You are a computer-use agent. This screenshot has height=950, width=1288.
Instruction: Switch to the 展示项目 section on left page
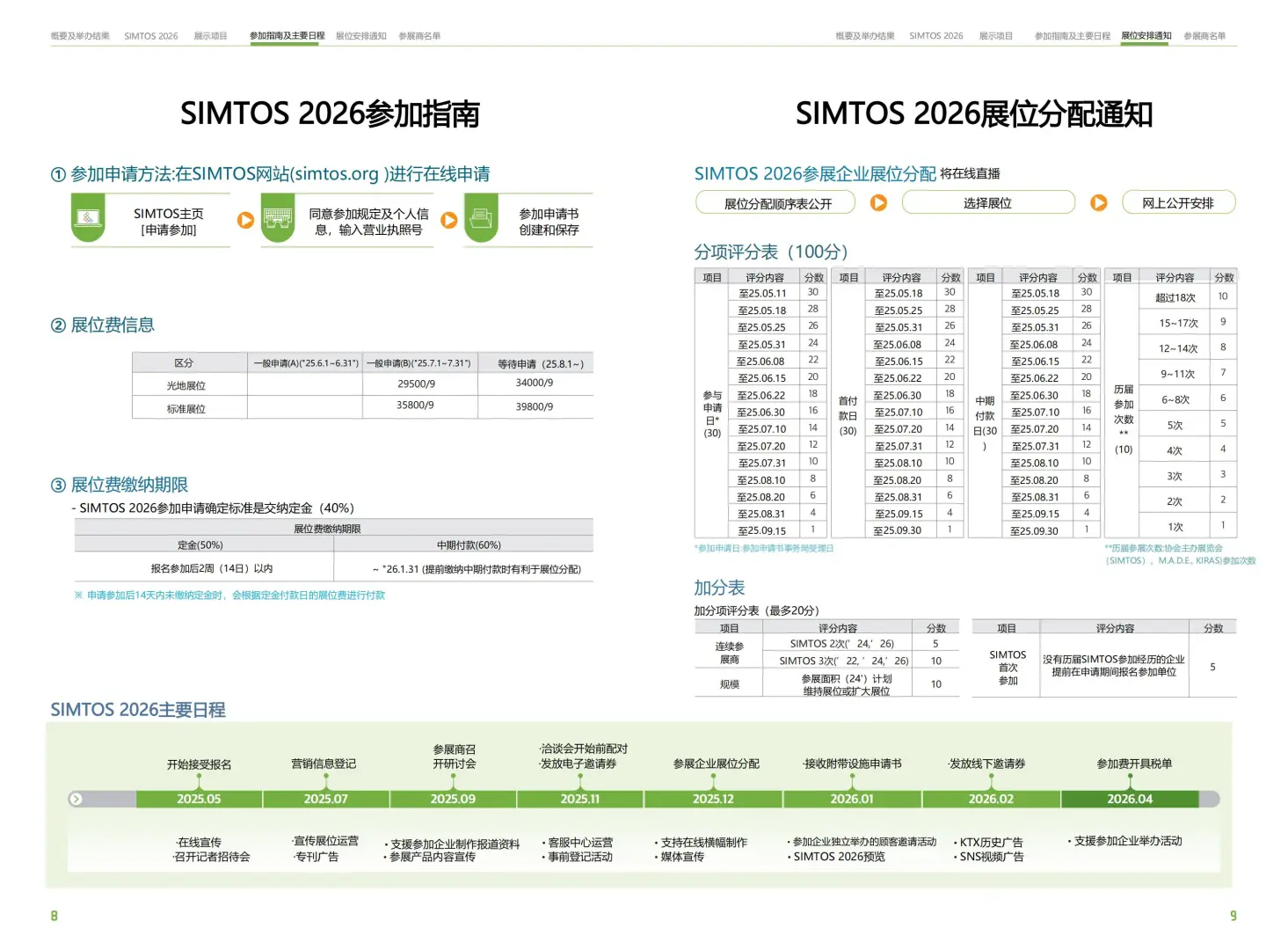[x=211, y=35]
